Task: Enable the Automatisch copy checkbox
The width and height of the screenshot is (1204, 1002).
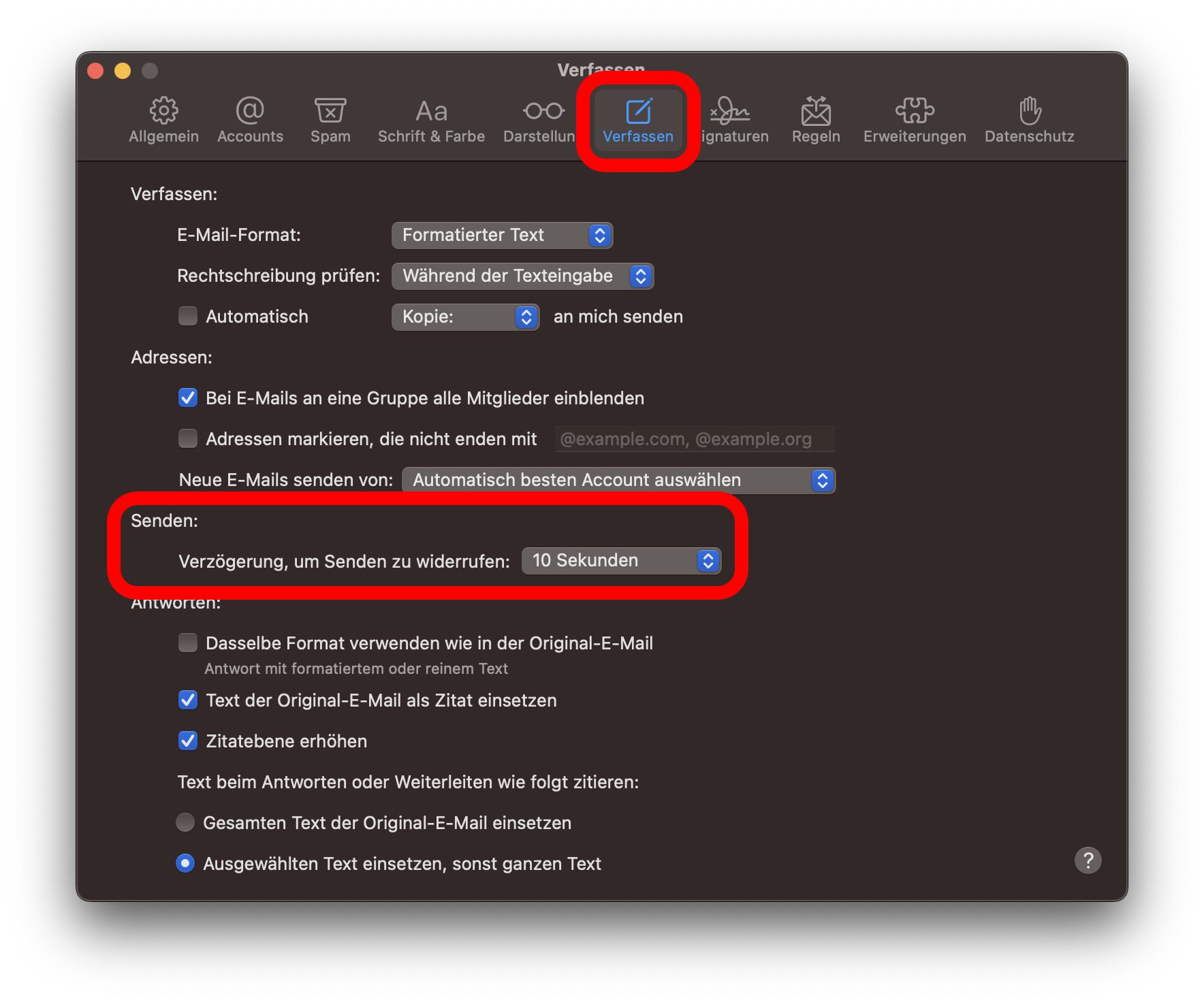Action: tap(188, 316)
